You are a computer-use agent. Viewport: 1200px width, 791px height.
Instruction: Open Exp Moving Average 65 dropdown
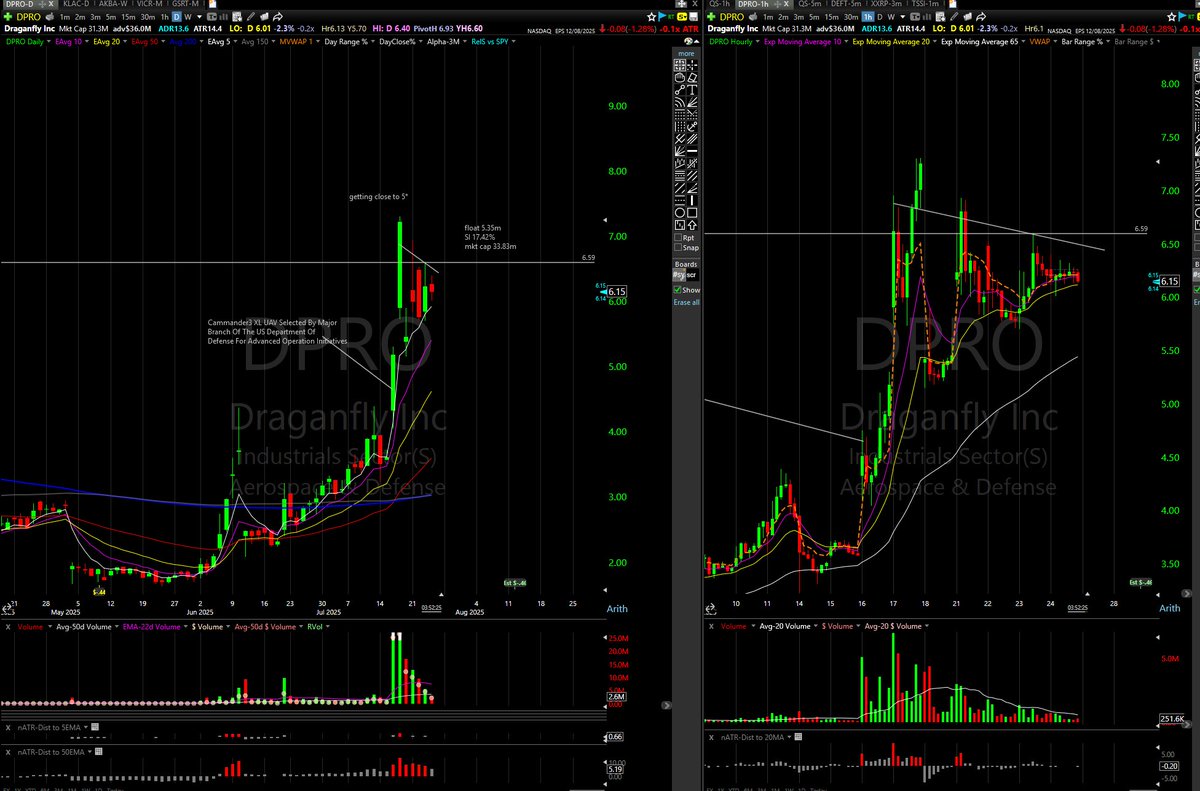tap(1023, 41)
